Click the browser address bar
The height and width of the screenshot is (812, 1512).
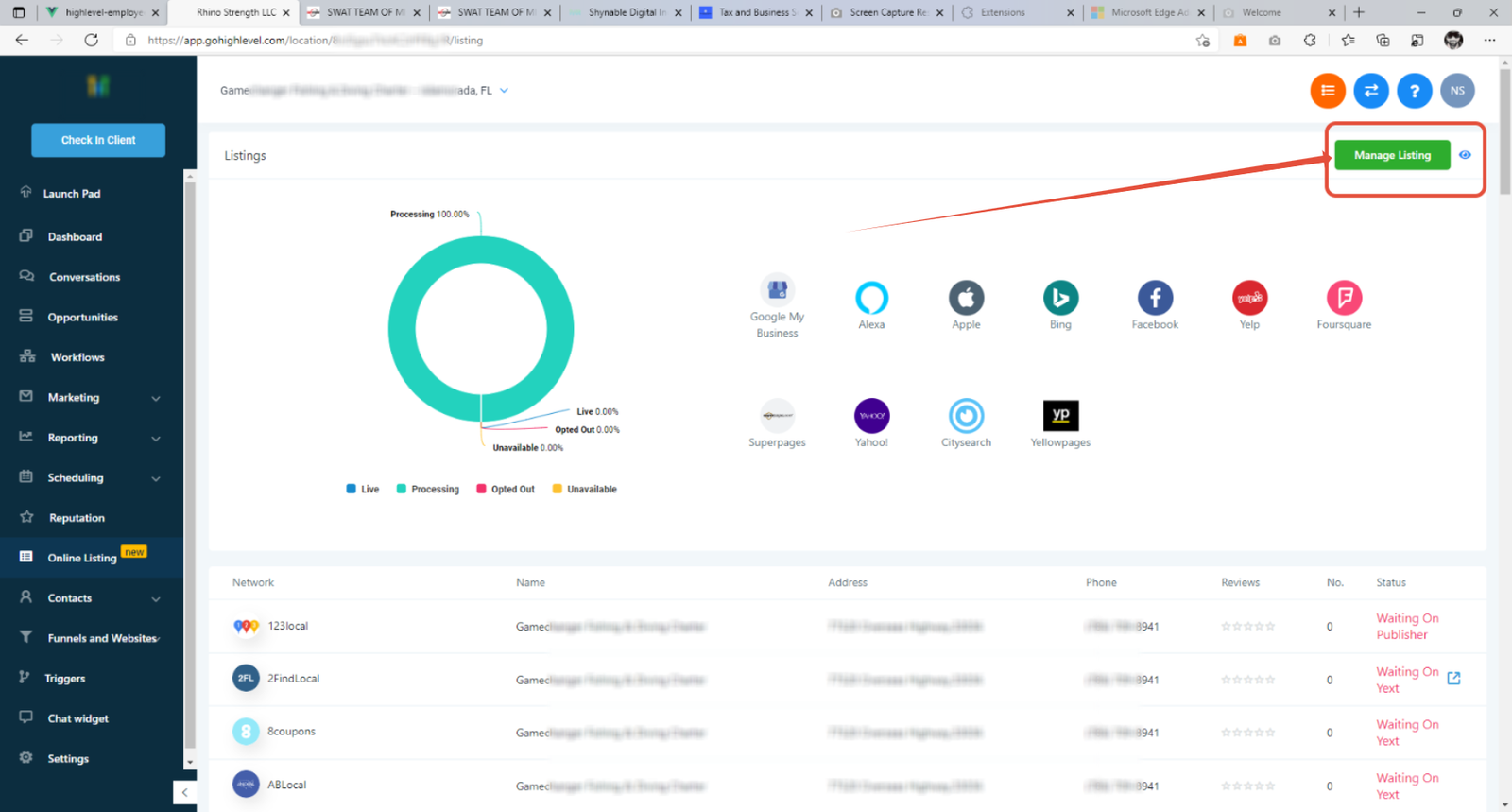(661, 41)
